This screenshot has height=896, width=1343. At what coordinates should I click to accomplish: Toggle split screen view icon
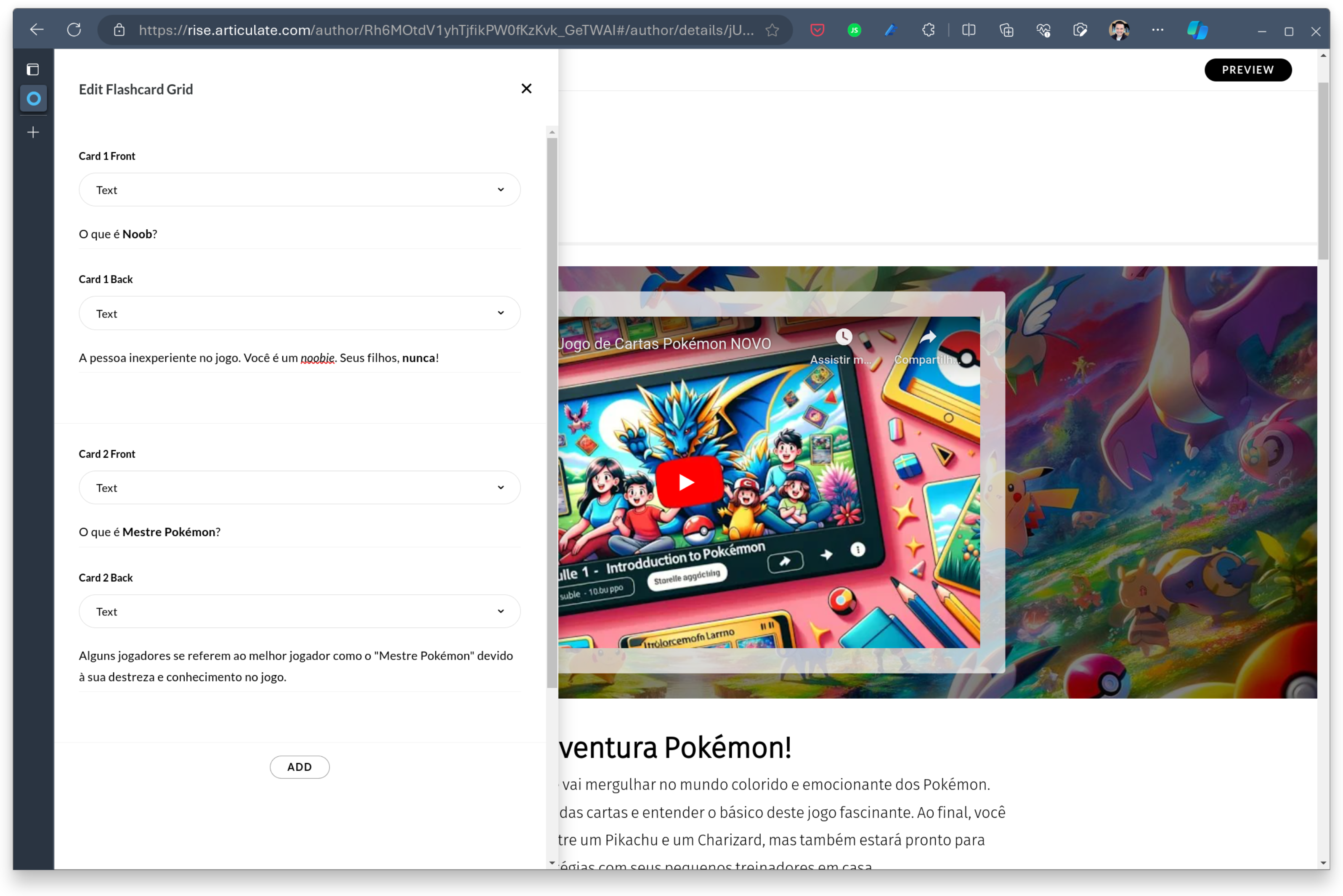tap(969, 30)
